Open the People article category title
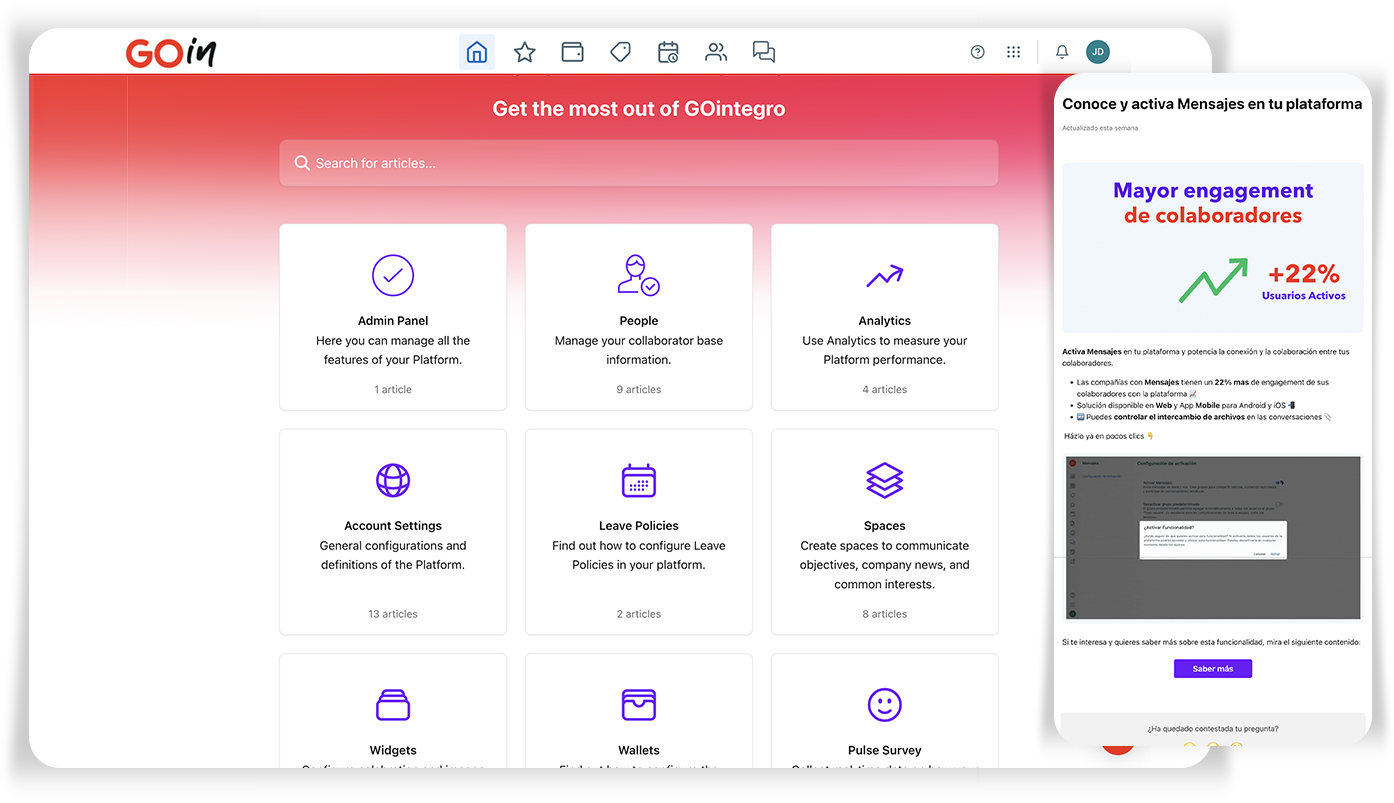 (x=639, y=321)
